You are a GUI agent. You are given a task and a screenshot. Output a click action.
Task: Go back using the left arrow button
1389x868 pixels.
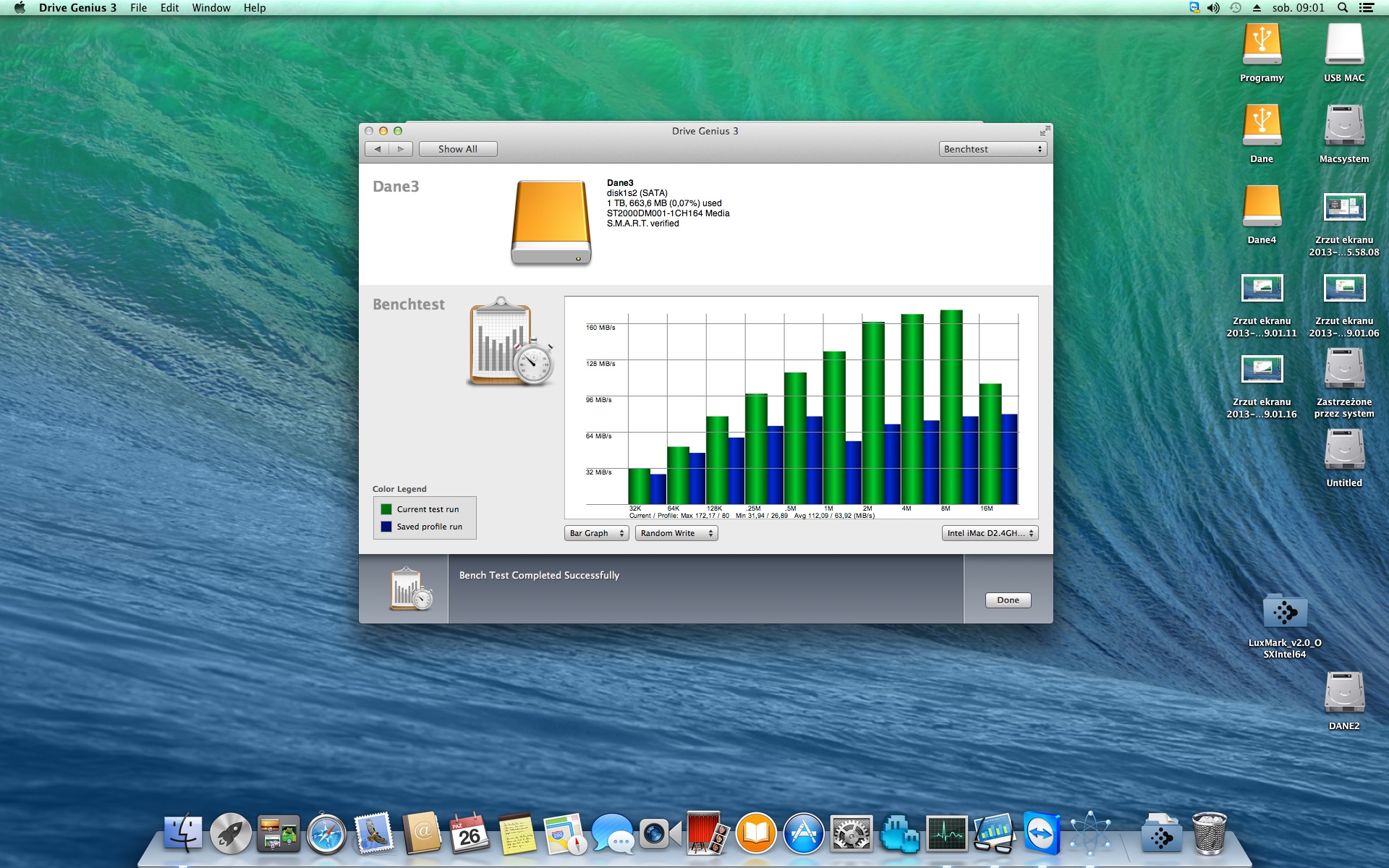tap(377, 149)
